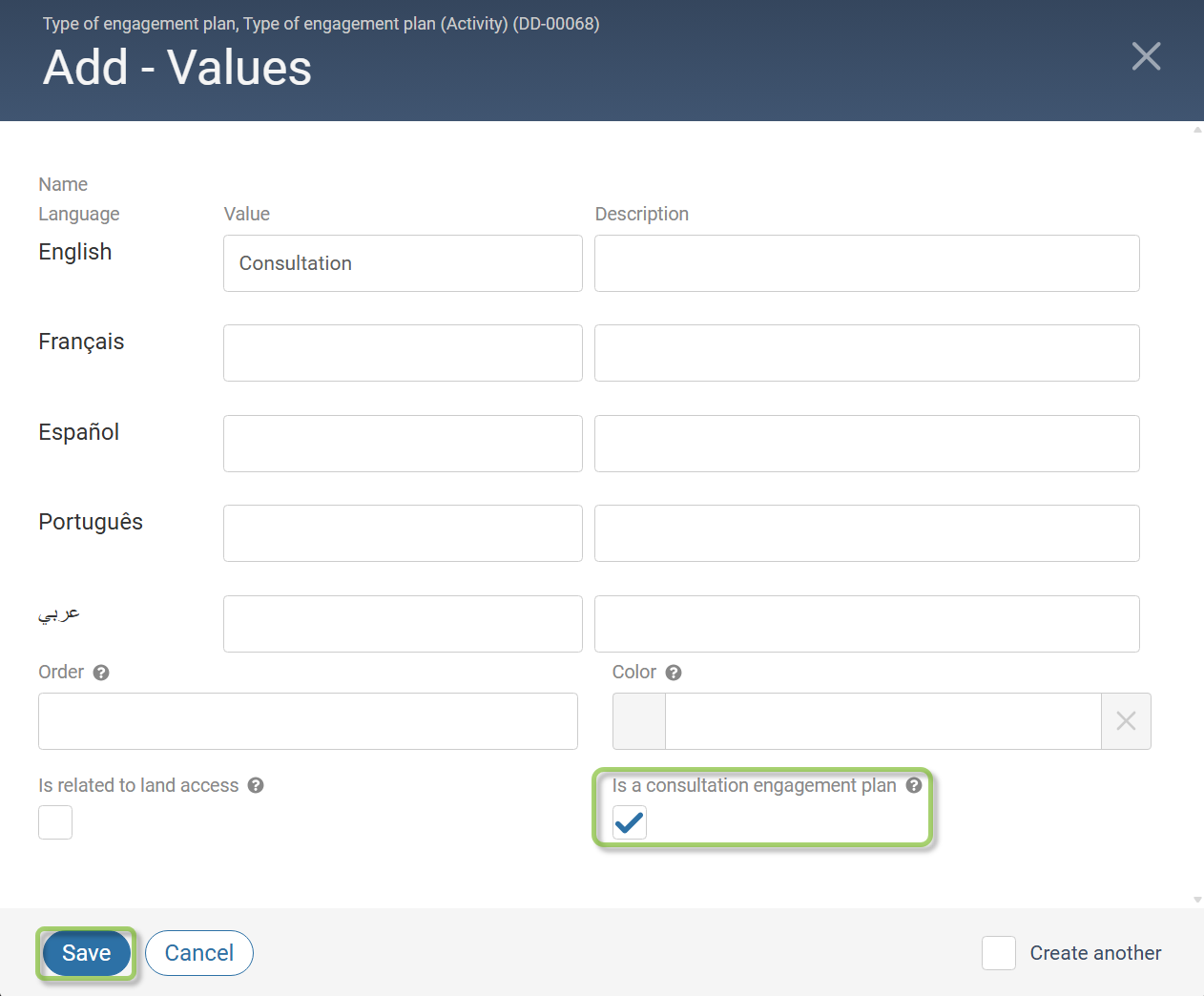Select the Order input field
Screen dimensions: 1204x996
point(308,721)
